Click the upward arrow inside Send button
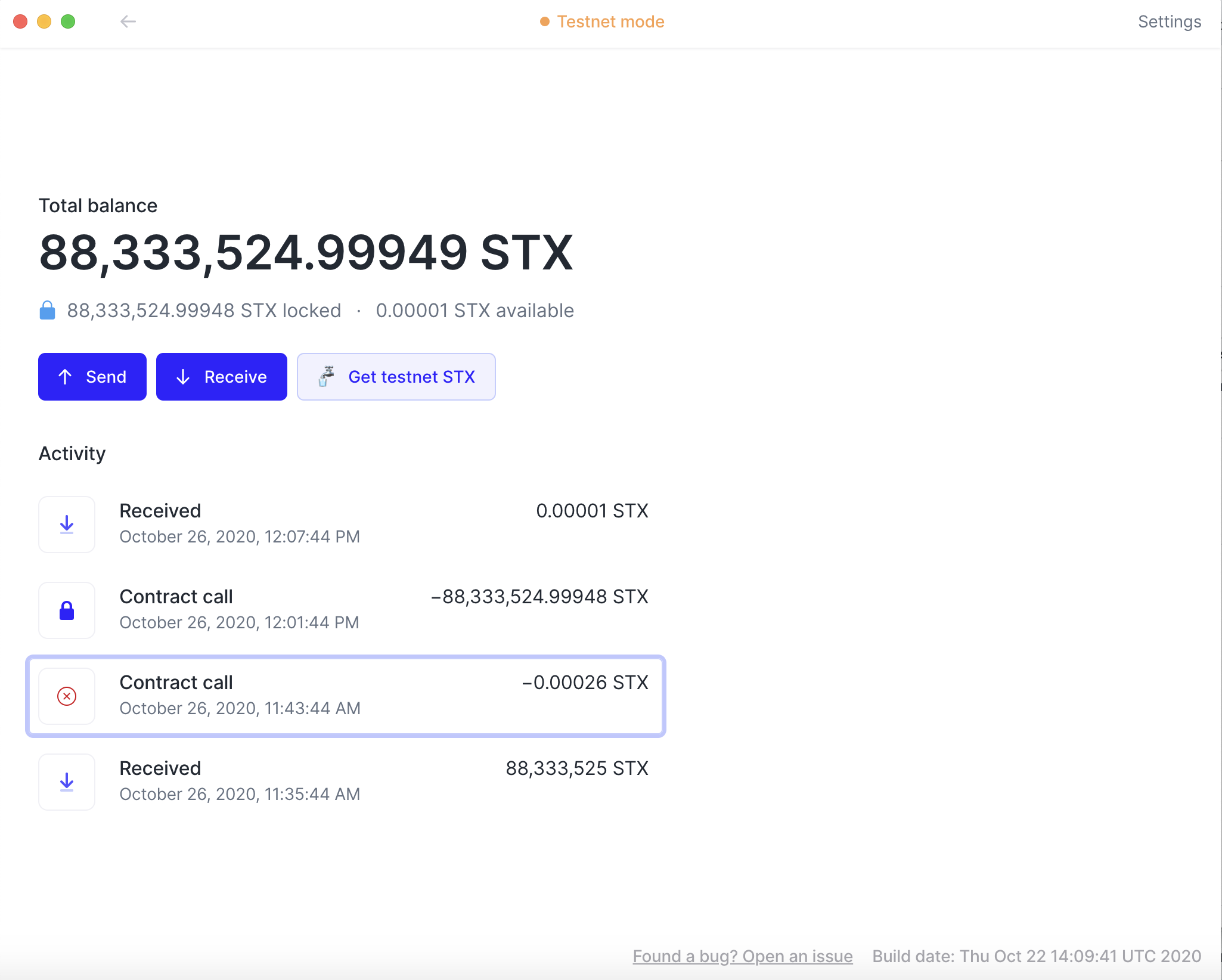Screen dimensions: 1222x980 coord(64,376)
